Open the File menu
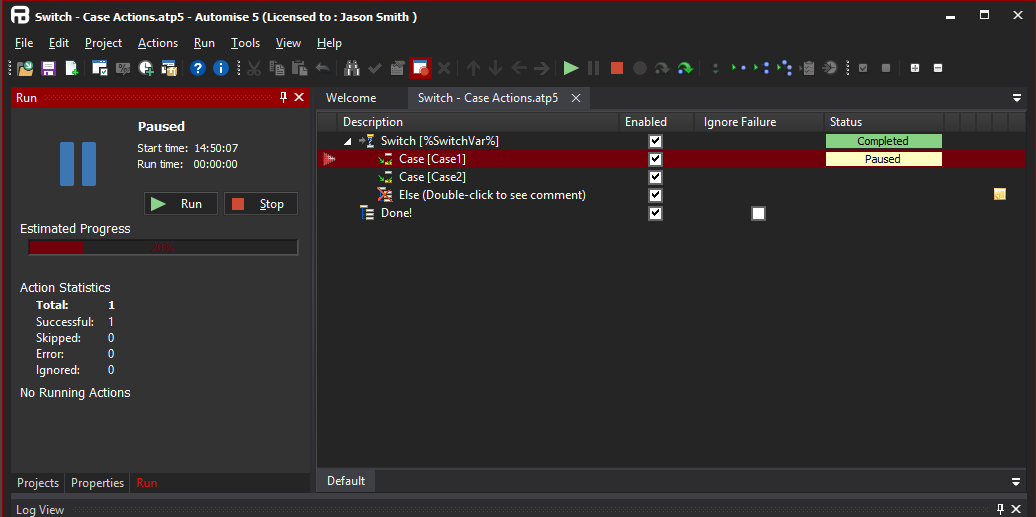The width and height of the screenshot is (1036, 517). click(x=24, y=43)
